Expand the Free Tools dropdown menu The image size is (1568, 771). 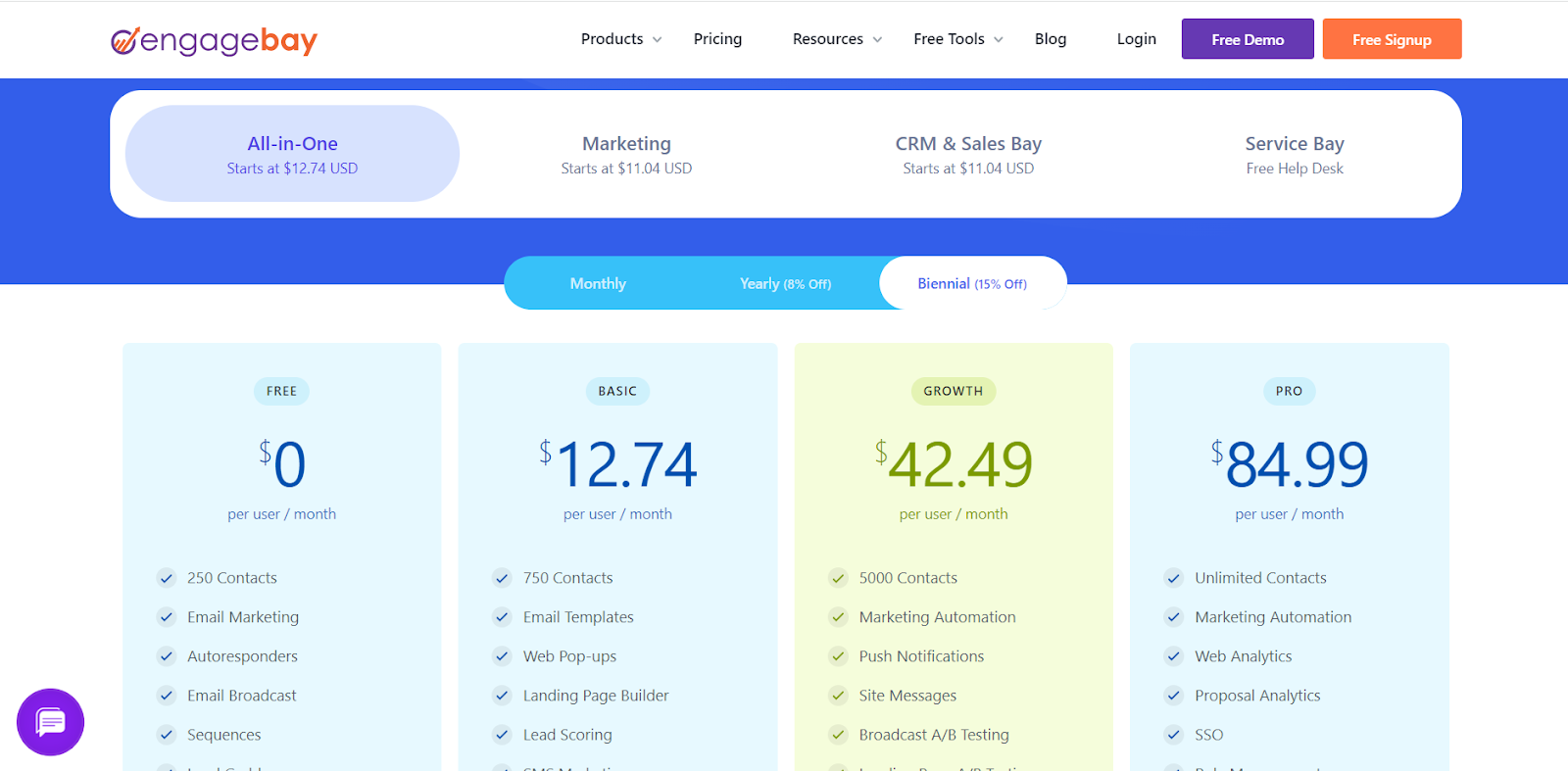tap(958, 39)
